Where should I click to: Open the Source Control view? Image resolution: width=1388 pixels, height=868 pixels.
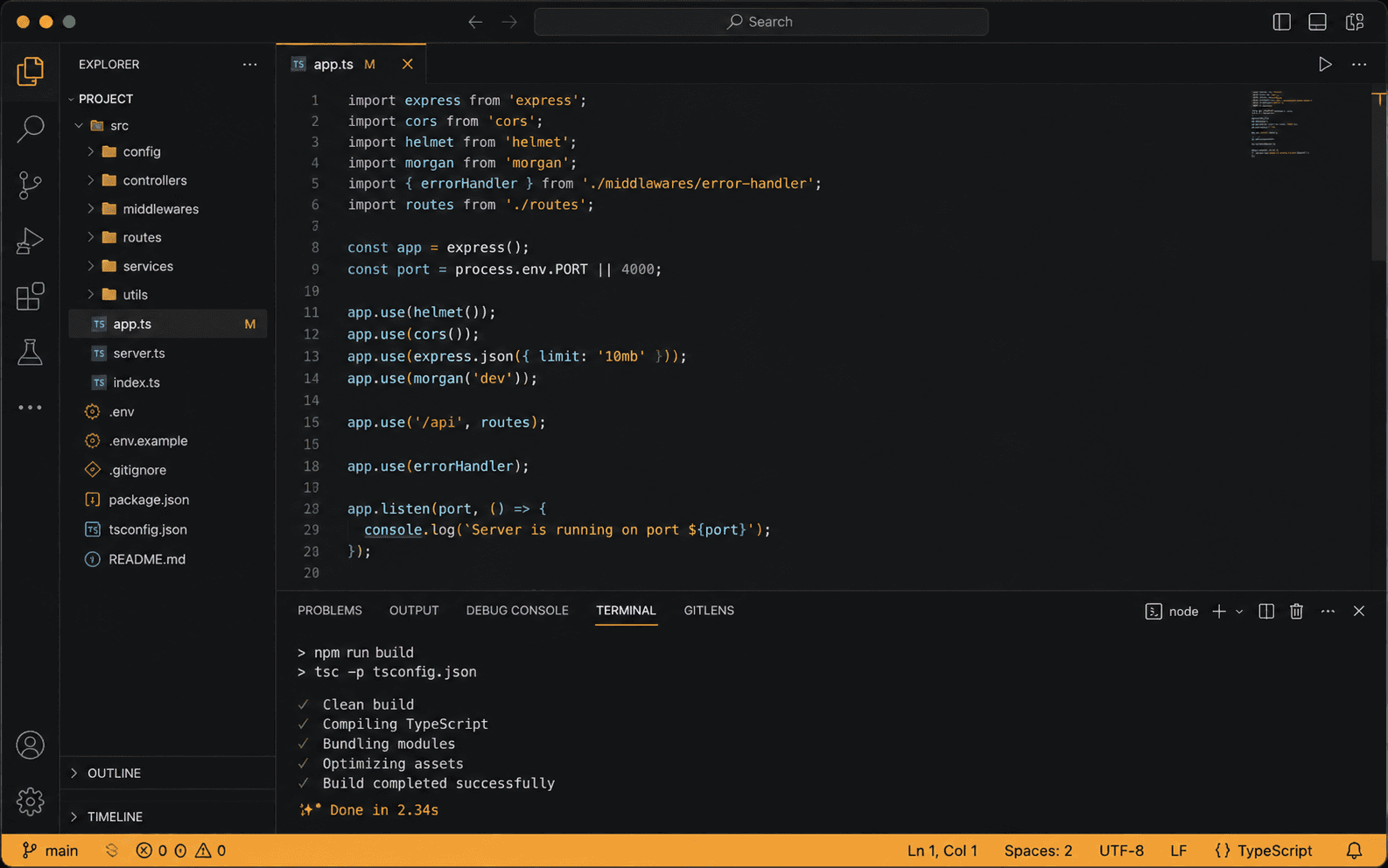click(30, 185)
